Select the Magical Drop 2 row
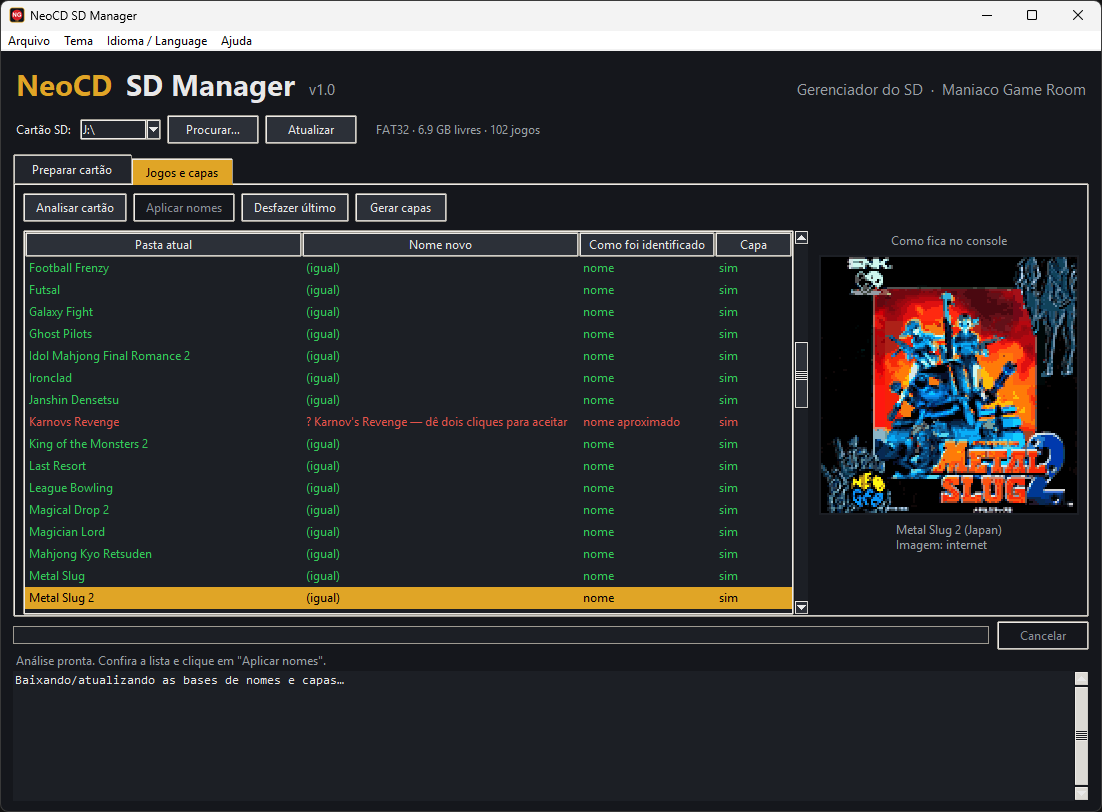This screenshot has width=1102, height=812. click(408, 510)
